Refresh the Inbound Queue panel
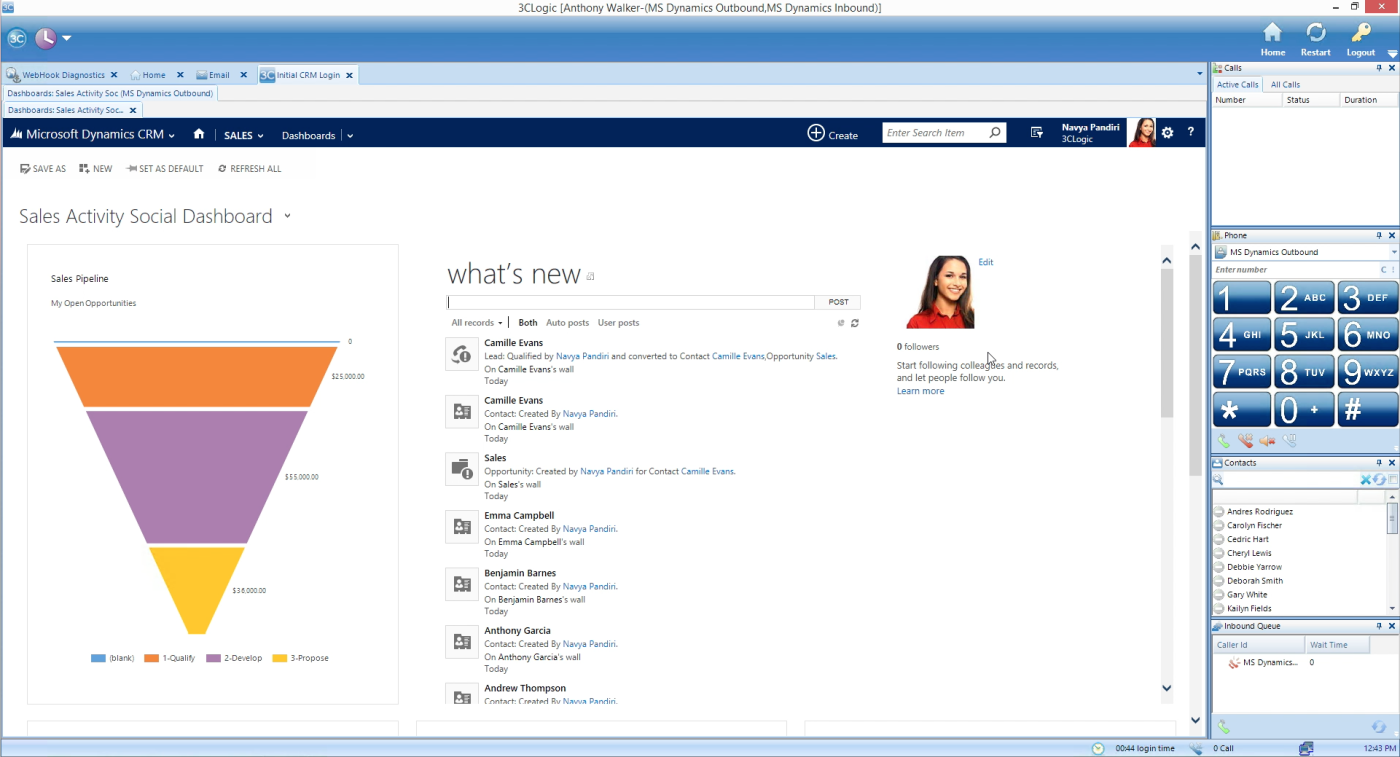 (x=1379, y=727)
